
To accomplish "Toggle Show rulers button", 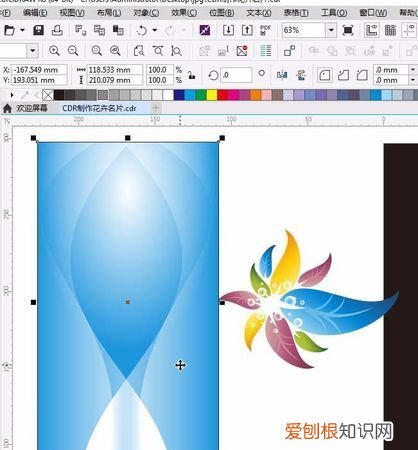I will [371, 30].
